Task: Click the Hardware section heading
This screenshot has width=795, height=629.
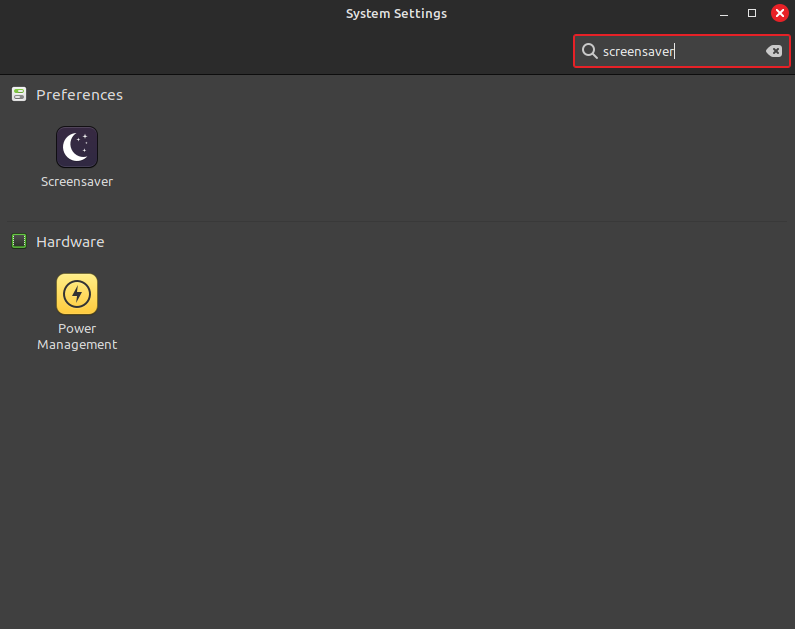Action: coord(70,242)
